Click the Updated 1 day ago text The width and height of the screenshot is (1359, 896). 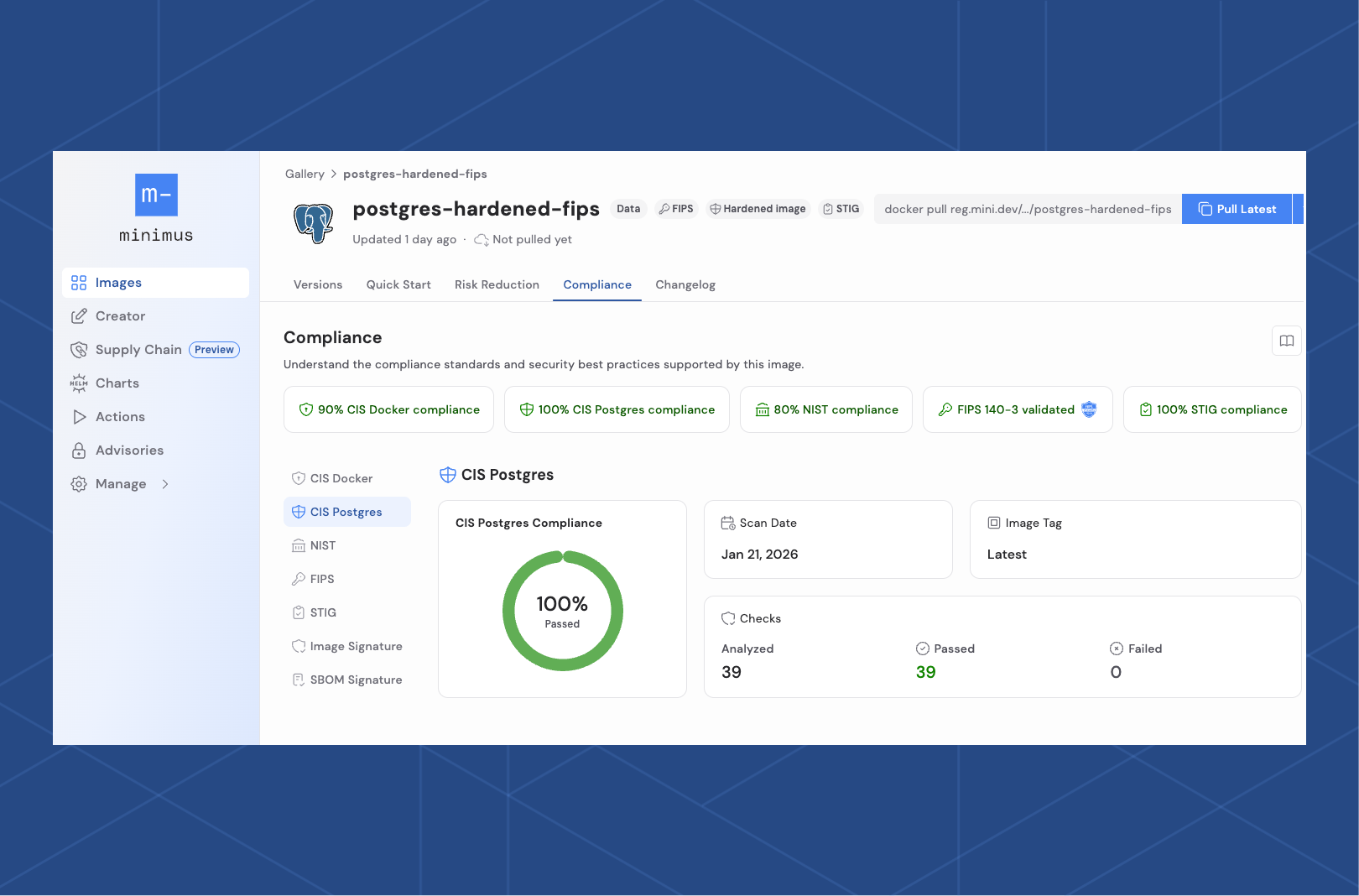pyautogui.click(x=404, y=239)
